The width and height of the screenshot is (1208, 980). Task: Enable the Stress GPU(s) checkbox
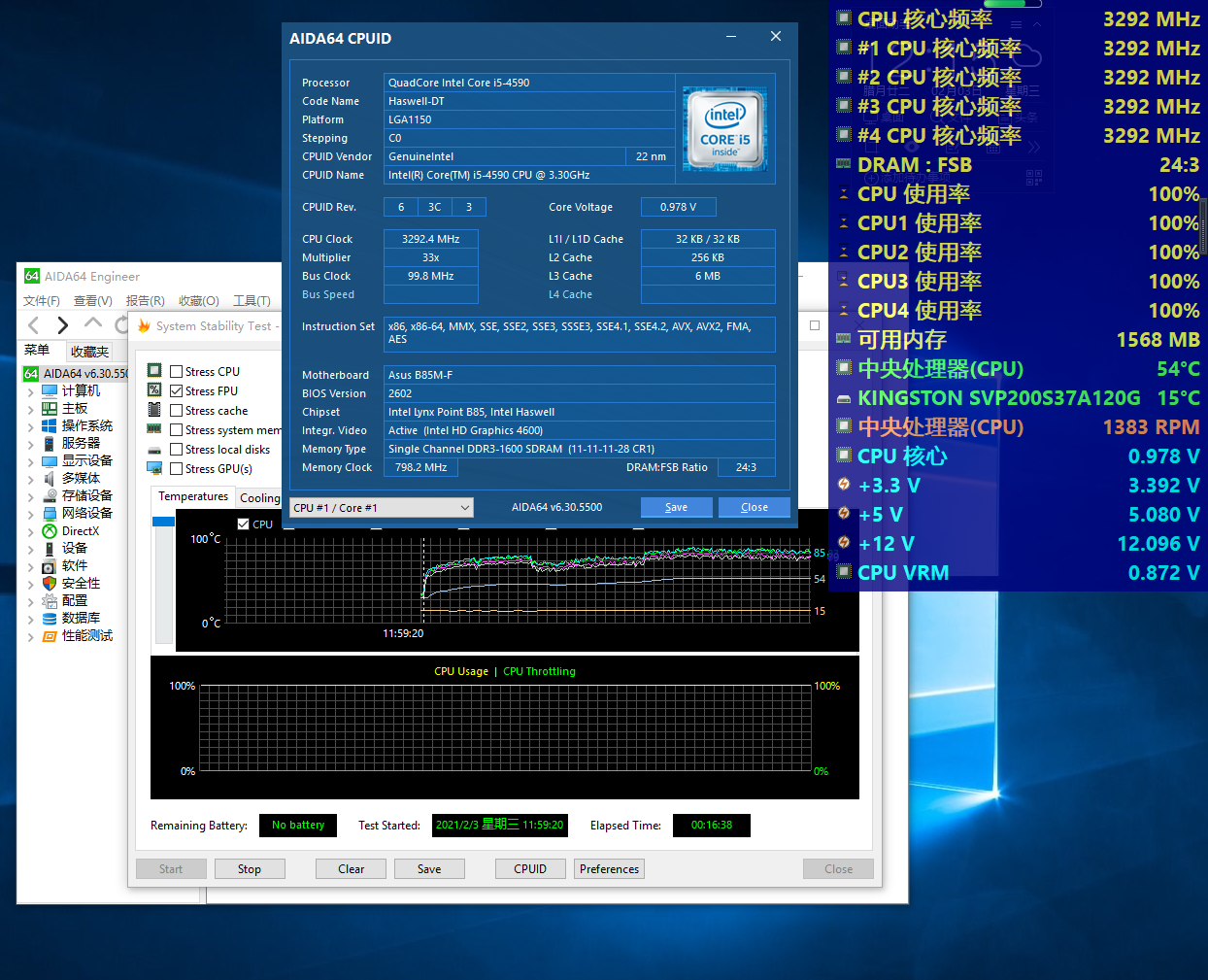point(177,469)
